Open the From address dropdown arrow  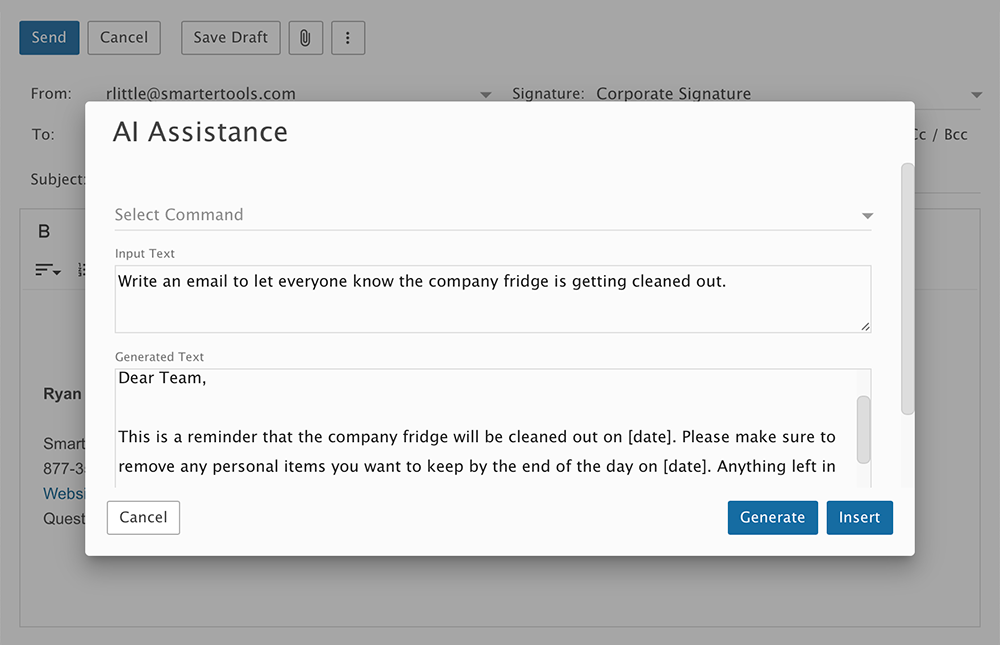(486, 95)
